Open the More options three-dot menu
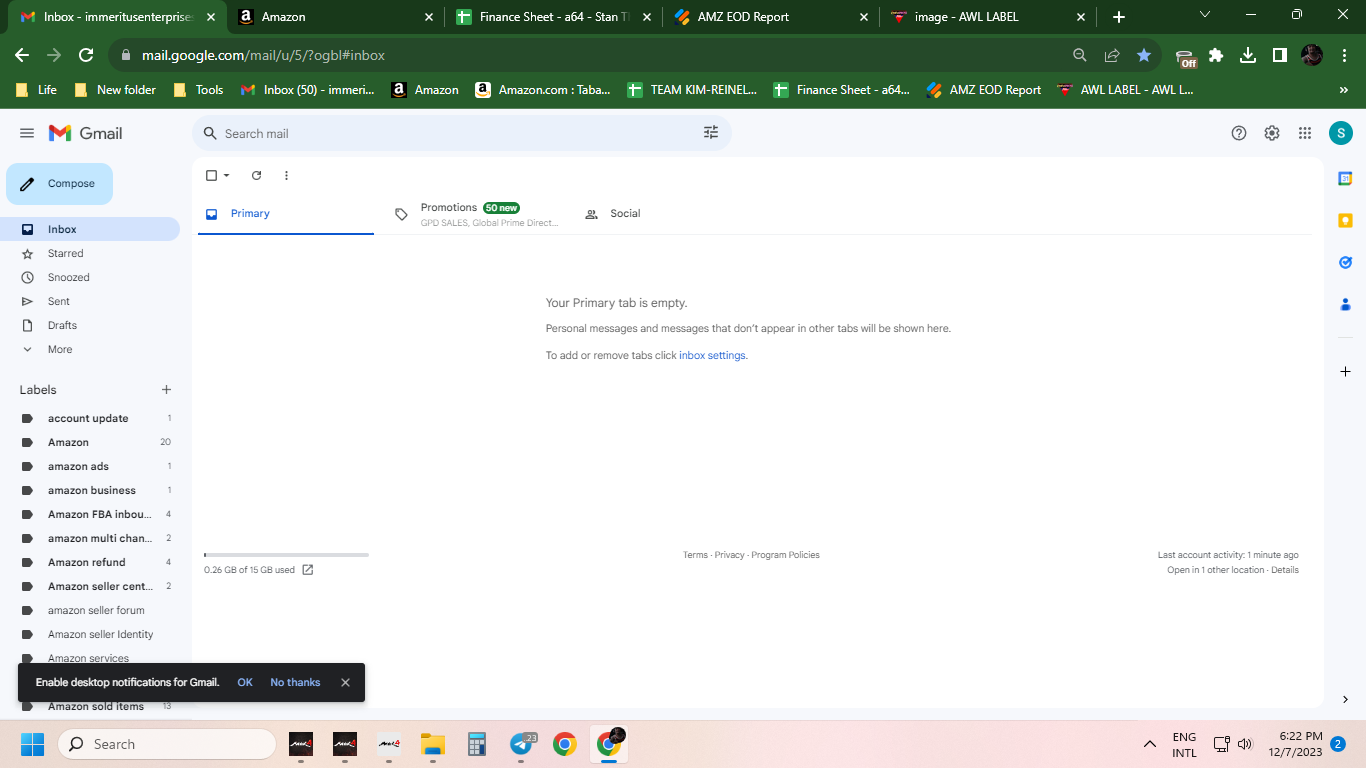The width and height of the screenshot is (1366, 768). [286, 175]
